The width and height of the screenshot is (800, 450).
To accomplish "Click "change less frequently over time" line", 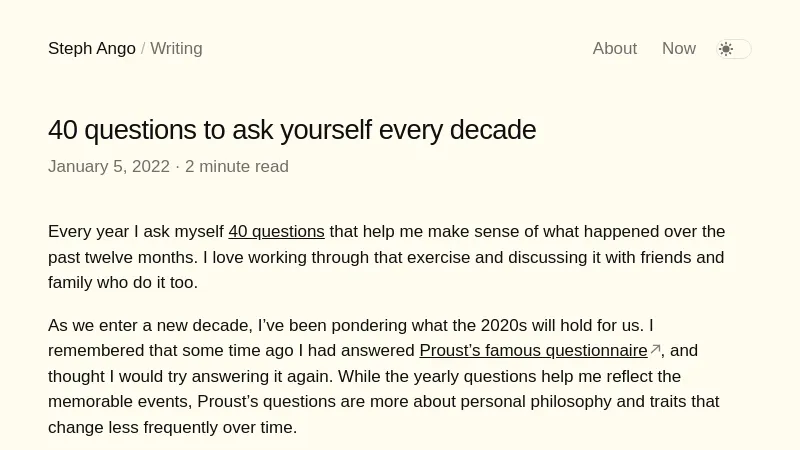I will tap(172, 428).
